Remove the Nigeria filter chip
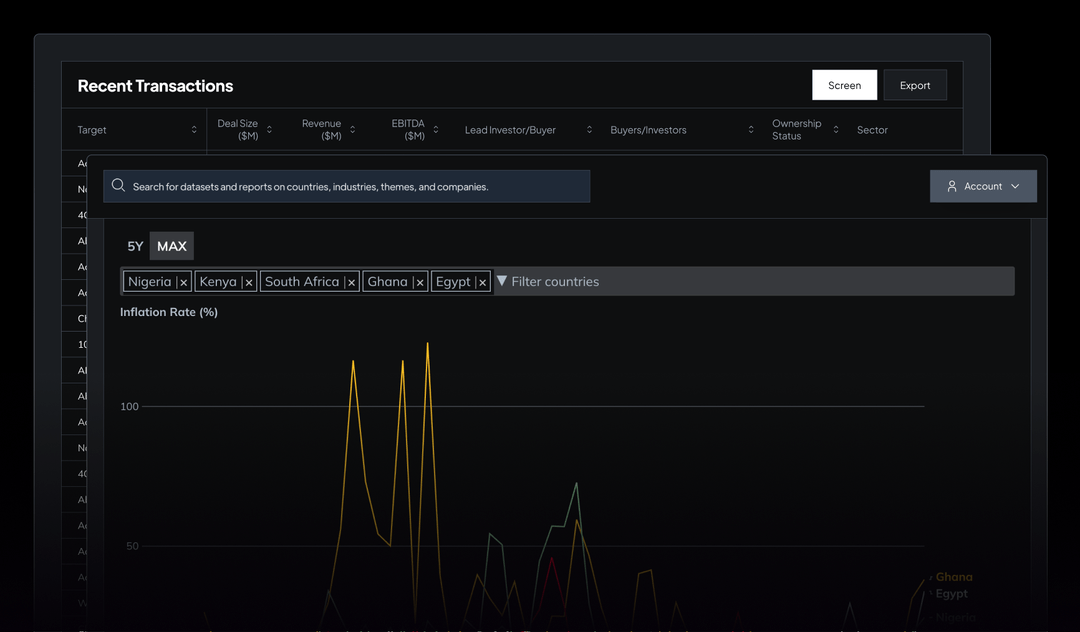 click(x=183, y=281)
